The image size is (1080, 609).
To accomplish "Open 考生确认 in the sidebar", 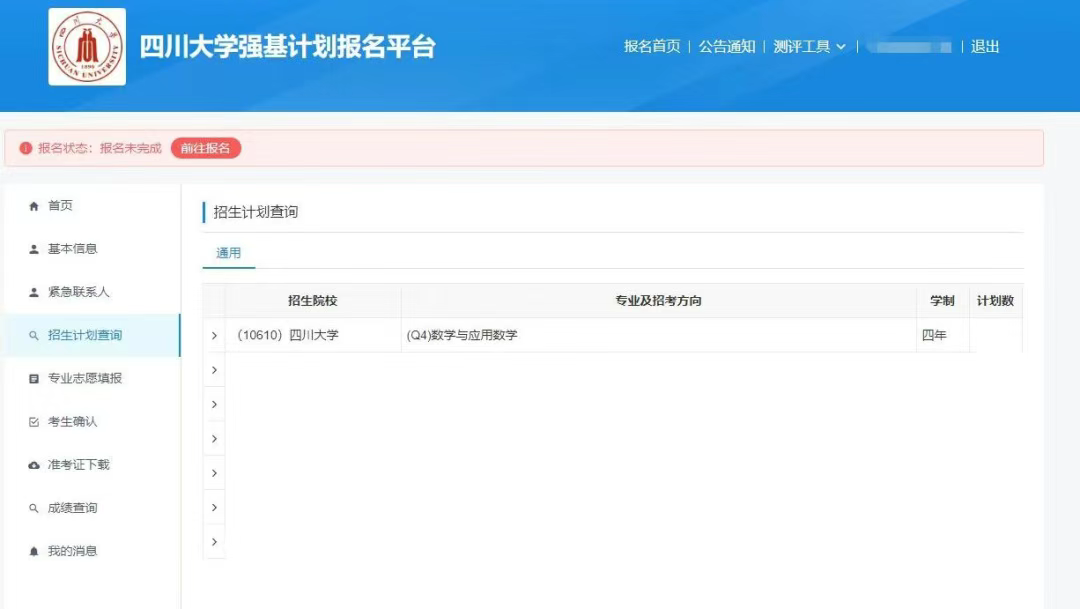I will tap(92, 422).
